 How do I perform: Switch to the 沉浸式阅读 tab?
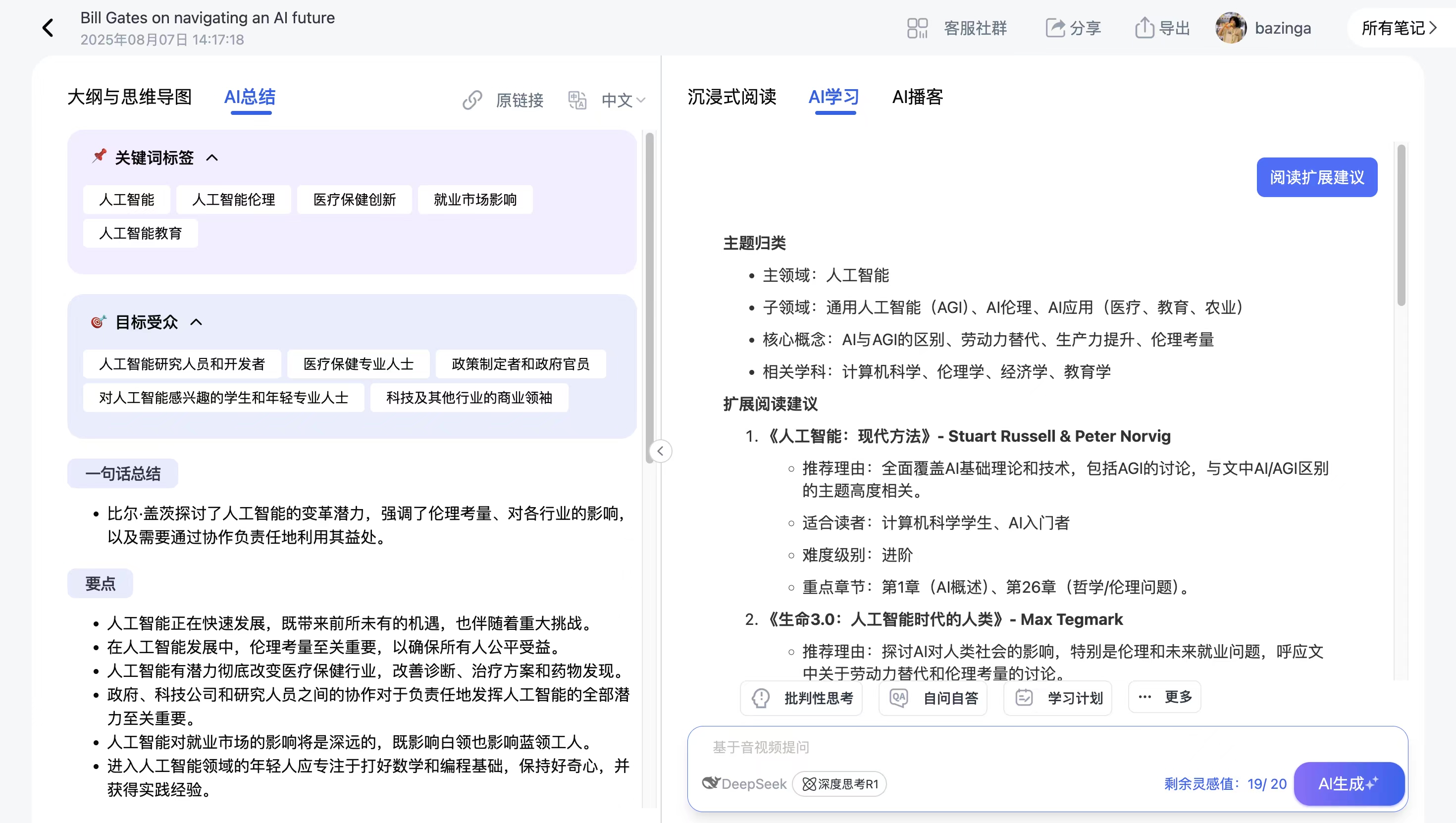(731, 97)
